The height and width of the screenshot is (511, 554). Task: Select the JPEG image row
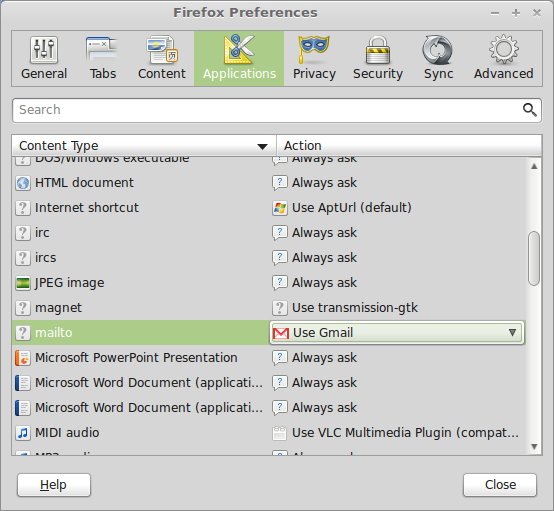click(x=269, y=283)
